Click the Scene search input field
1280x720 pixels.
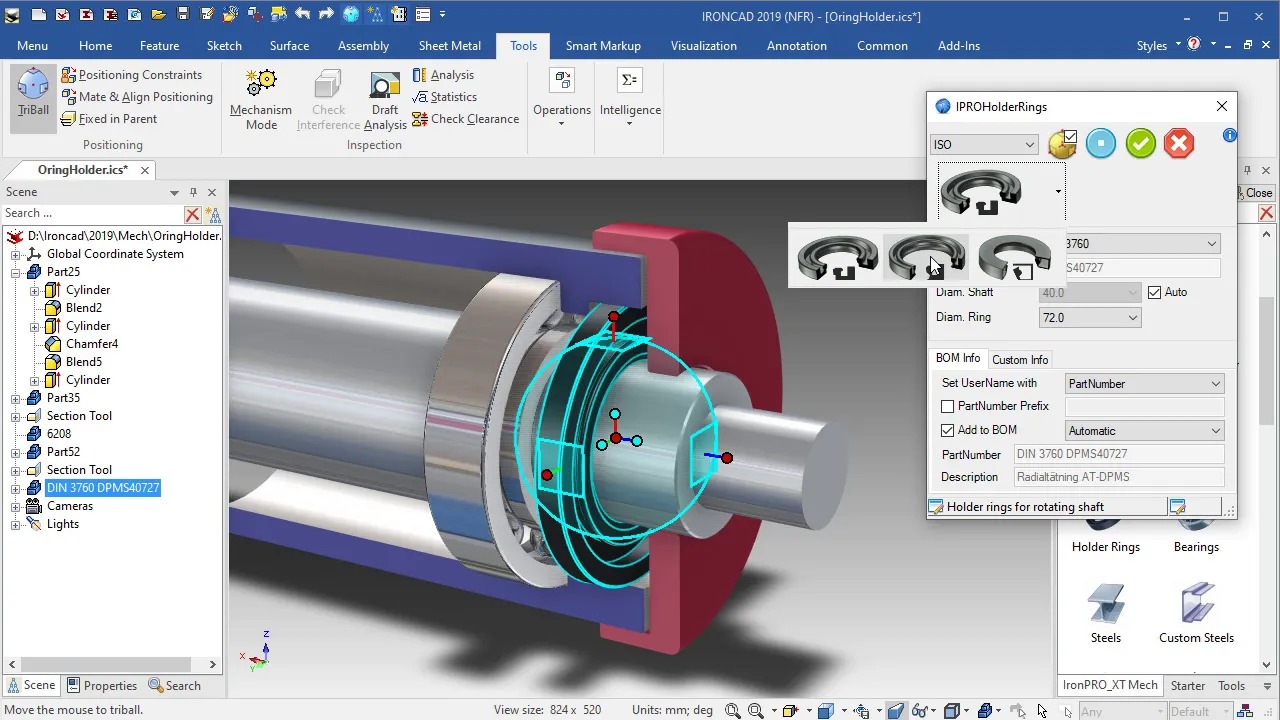[x=92, y=213]
